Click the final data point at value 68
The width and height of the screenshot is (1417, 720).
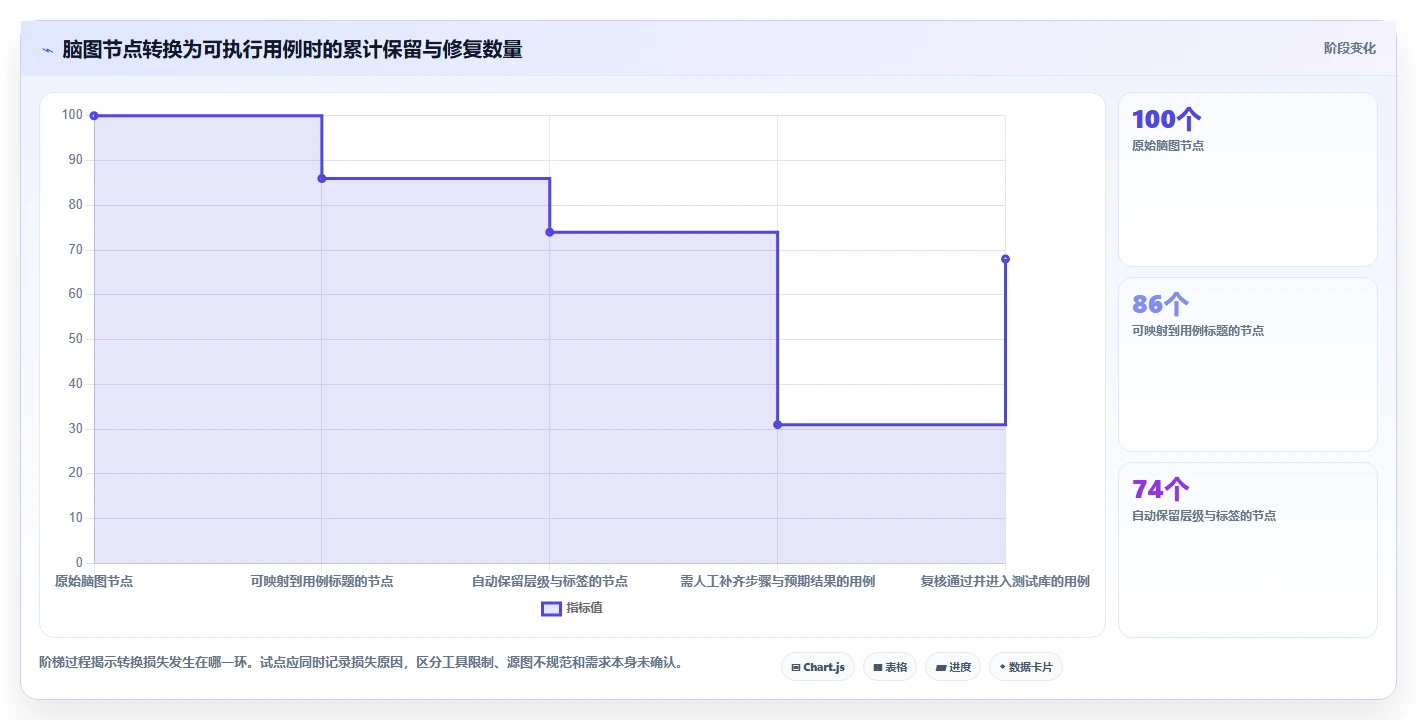[1005, 259]
